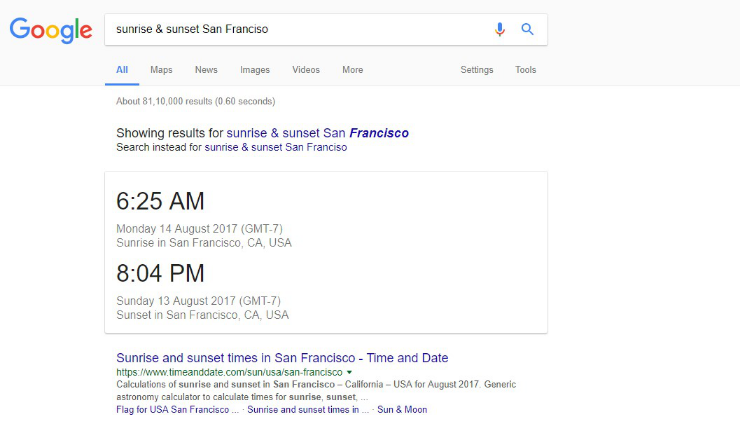Open the 'Sun & Moon' sitelink
The image size is (740, 433).
[x=402, y=410]
